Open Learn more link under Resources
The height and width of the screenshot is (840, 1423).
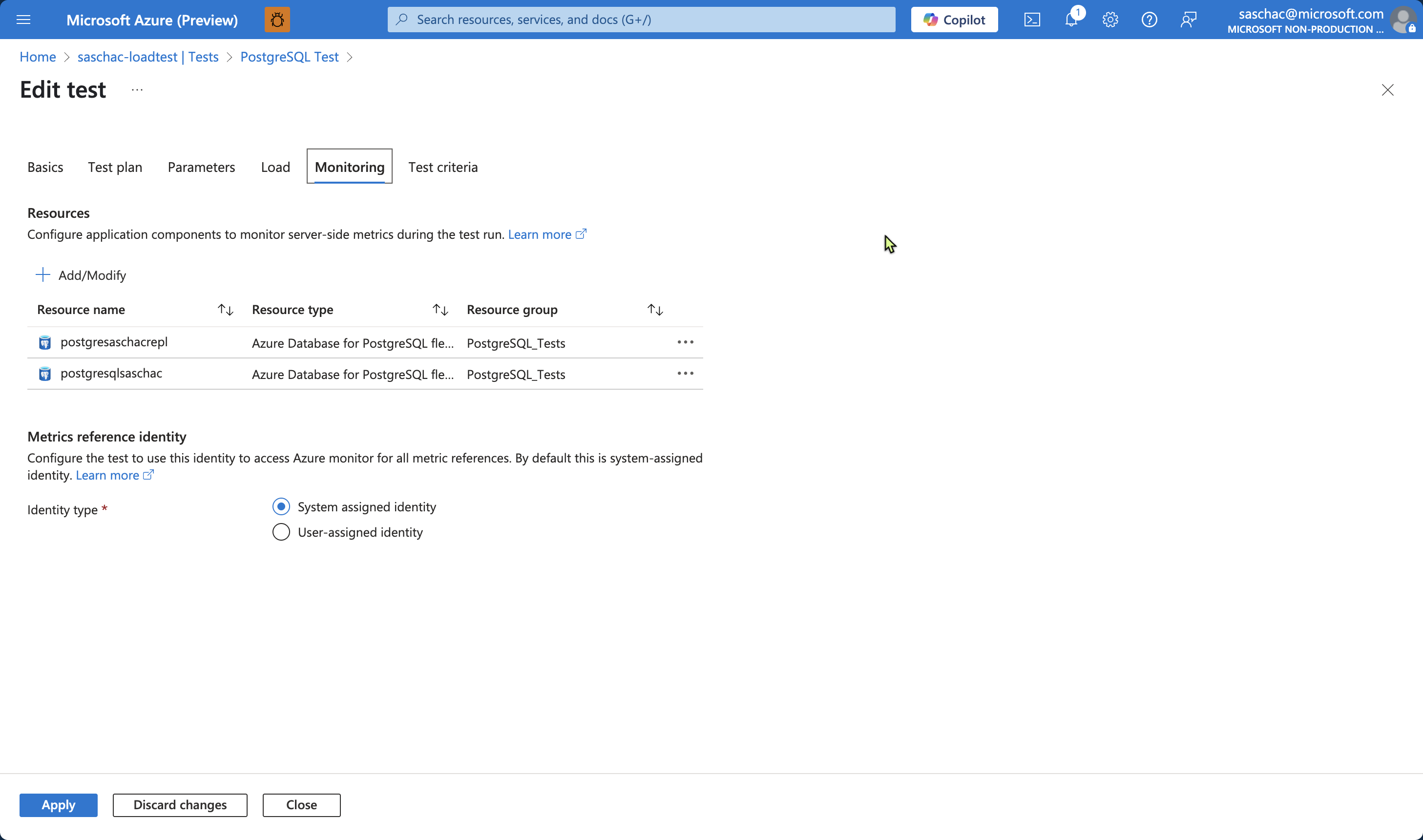[547, 234]
